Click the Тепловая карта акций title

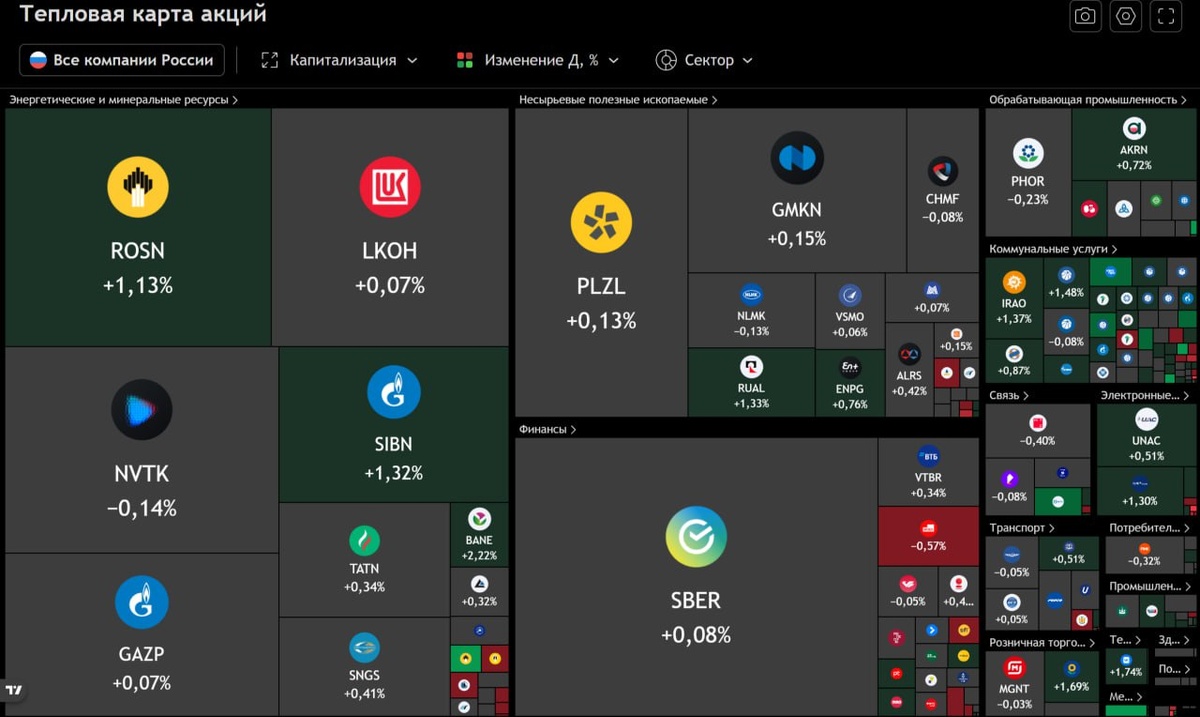coord(144,15)
